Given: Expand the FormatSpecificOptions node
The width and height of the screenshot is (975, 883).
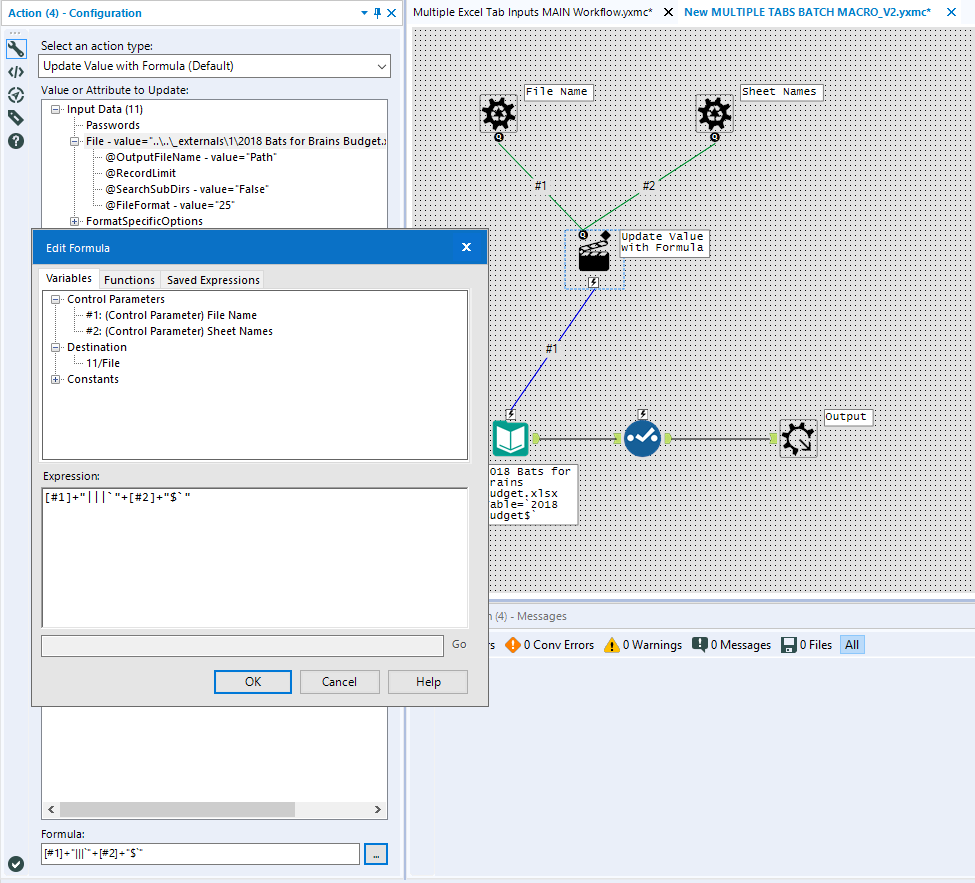Looking at the screenshot, I should (75, 221).
